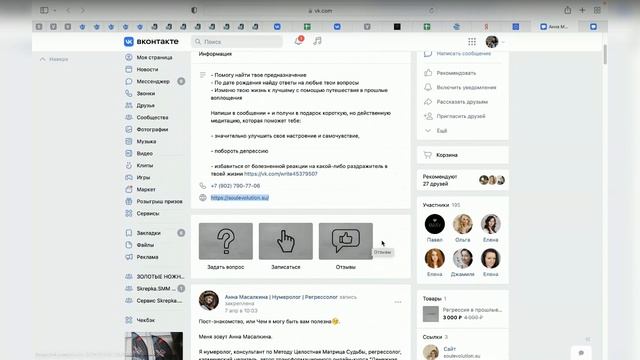This screenshot has height=360, width=640.
Task: Click the Safari share icon
Action: (567, 10)
